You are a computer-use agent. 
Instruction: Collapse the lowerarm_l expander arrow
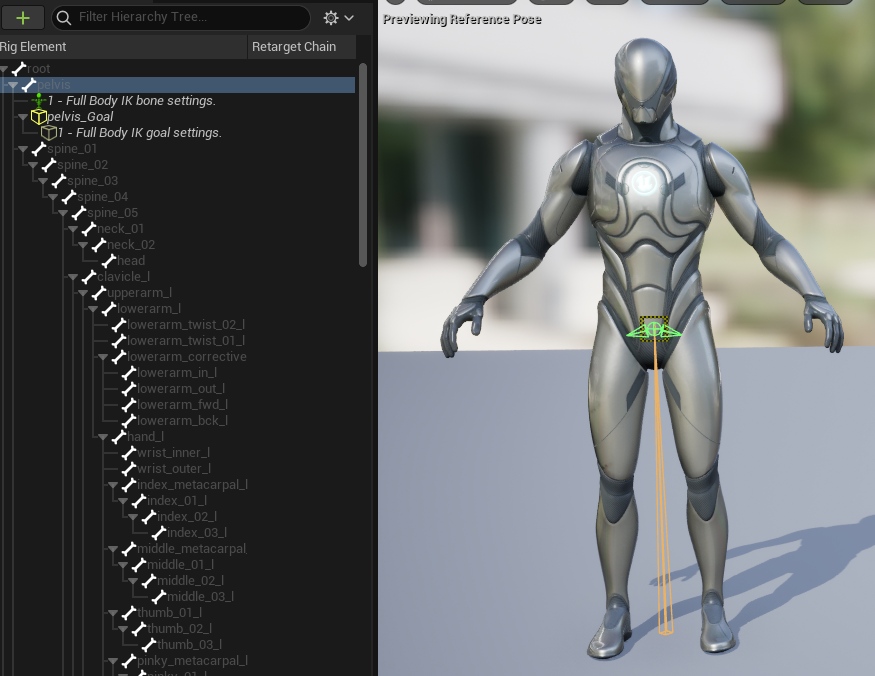[x=93, y=309]
